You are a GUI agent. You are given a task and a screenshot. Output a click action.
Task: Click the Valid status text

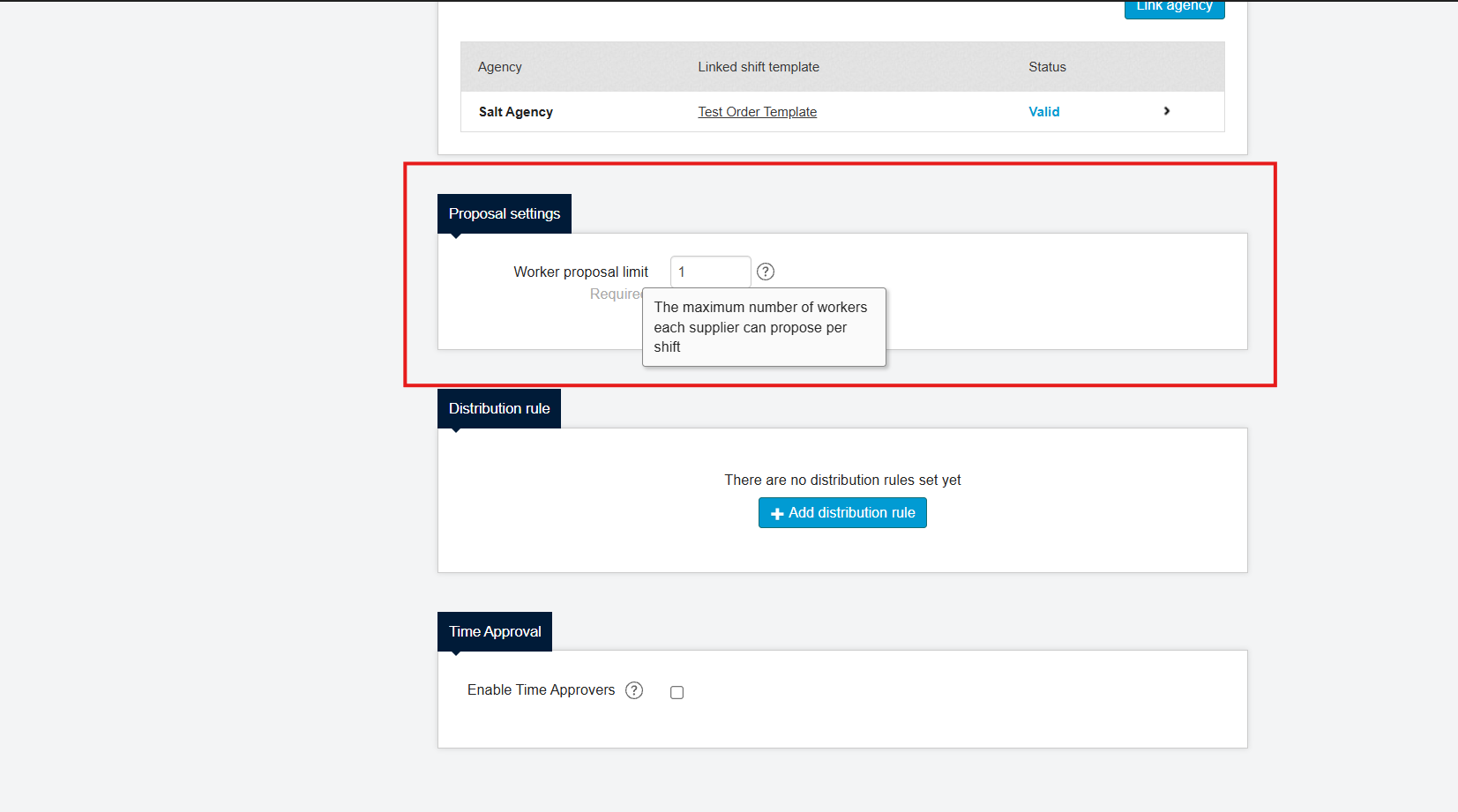tap(1044, 112)
